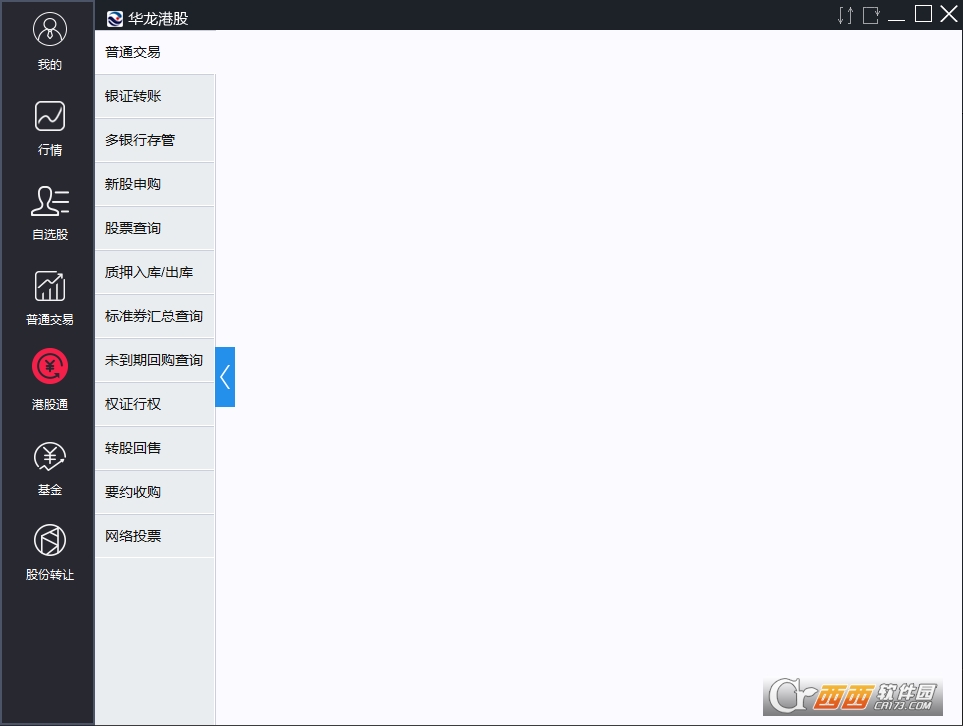Open the 银证转账 menu item
The width and height of the screenshot is (963, 726).
pyautogui.click(x=155, y=96)
